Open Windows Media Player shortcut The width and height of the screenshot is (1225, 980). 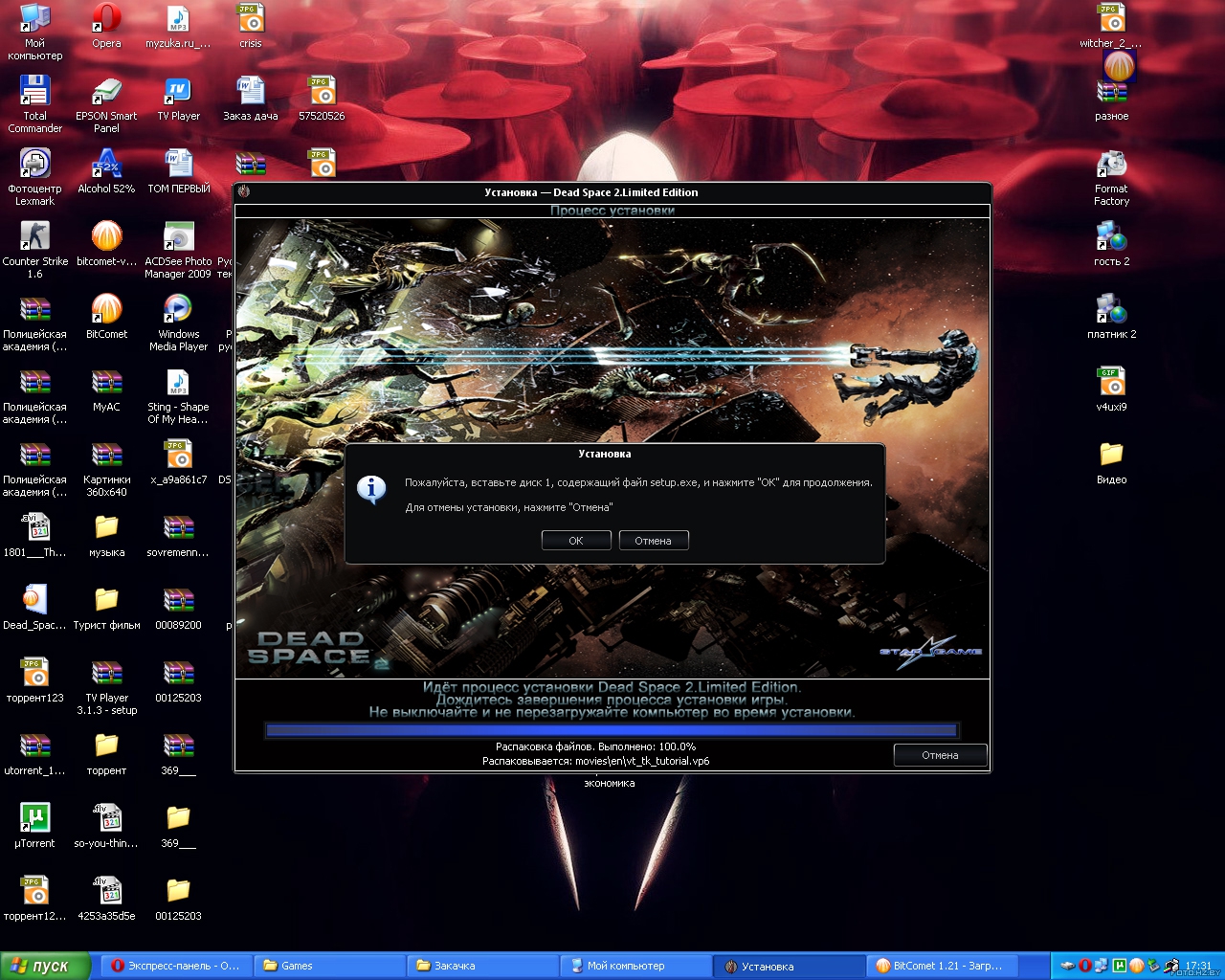click(178, 323)
